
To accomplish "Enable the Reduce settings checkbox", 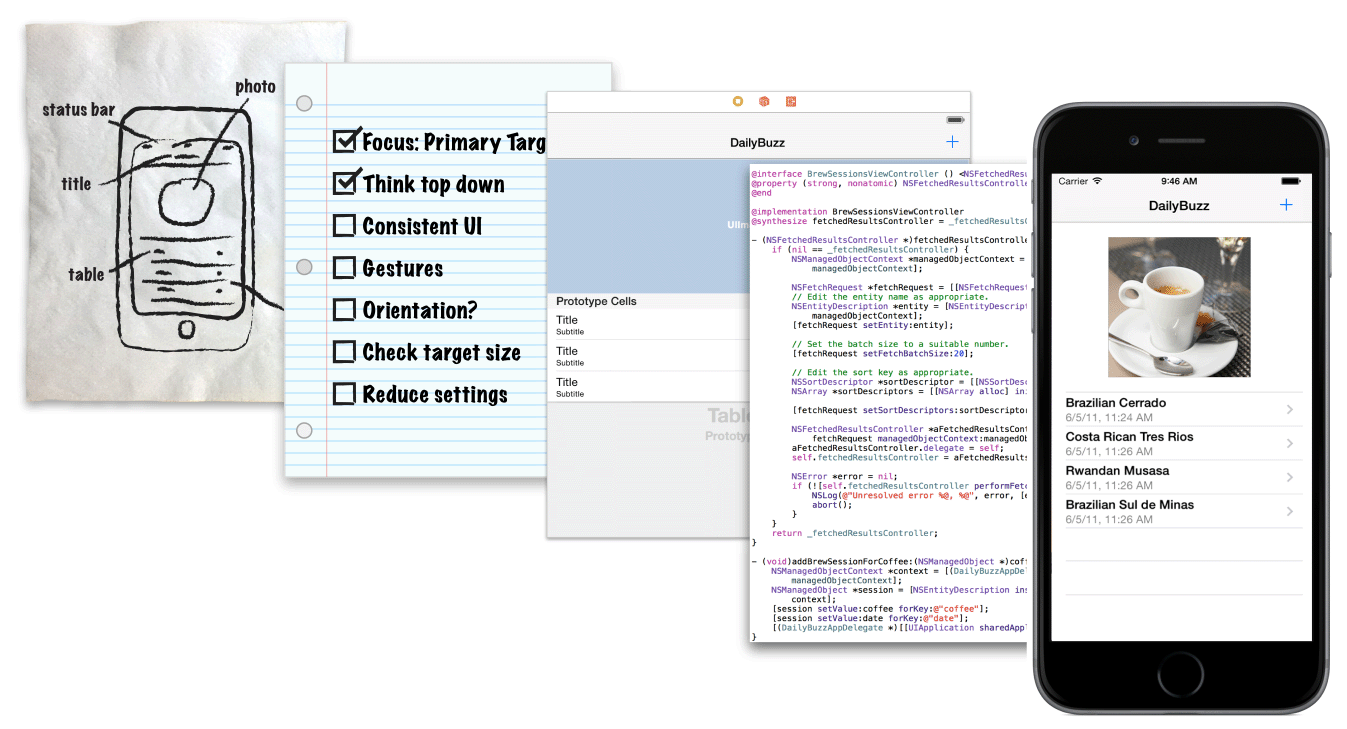I will [x=344, y=394].
